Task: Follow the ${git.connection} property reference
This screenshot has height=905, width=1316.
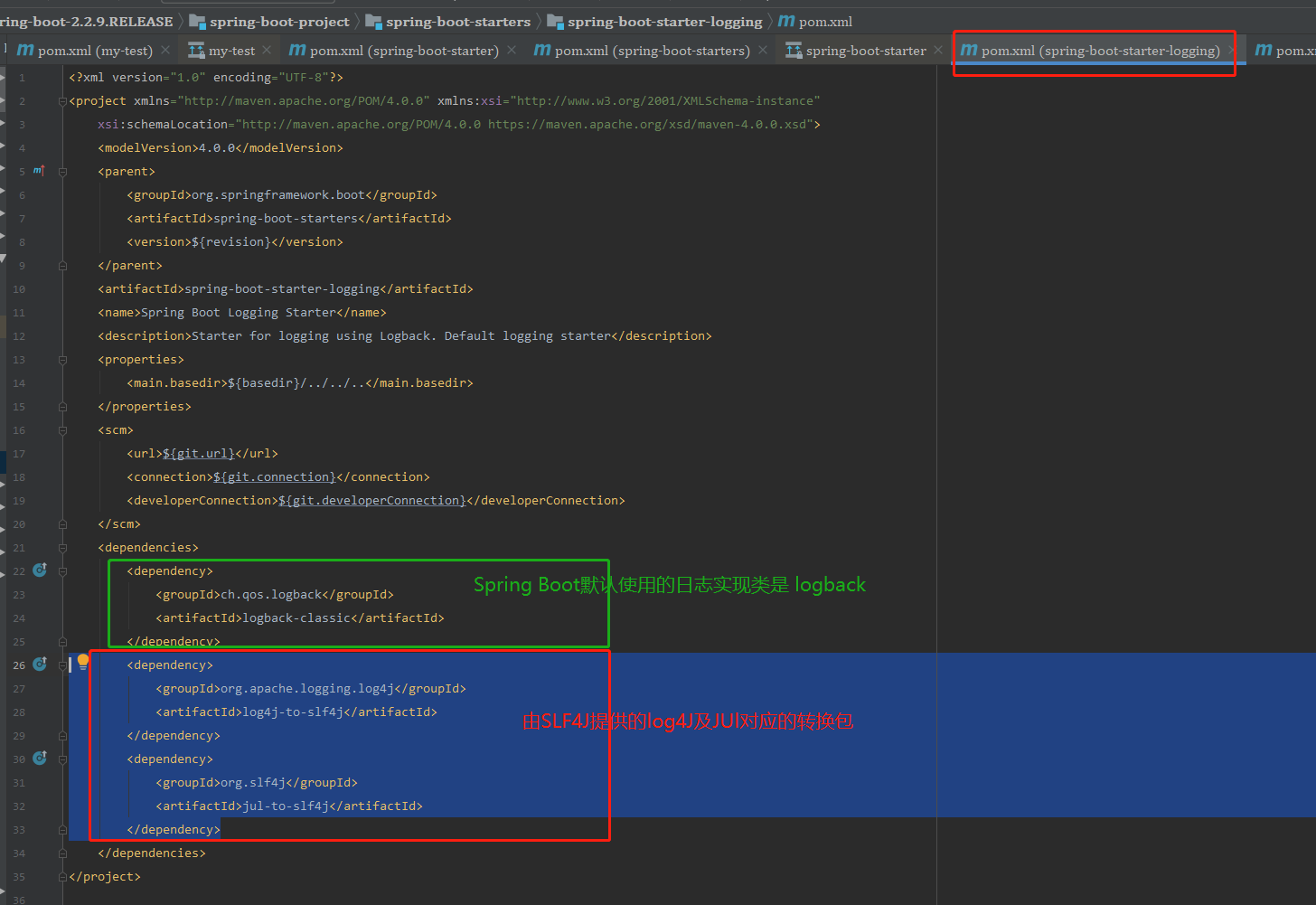Action: point(275,476)
